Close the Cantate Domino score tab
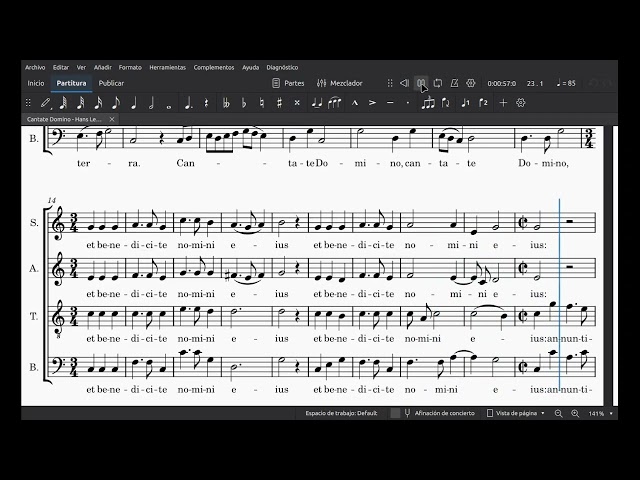 tap(112, 119)
